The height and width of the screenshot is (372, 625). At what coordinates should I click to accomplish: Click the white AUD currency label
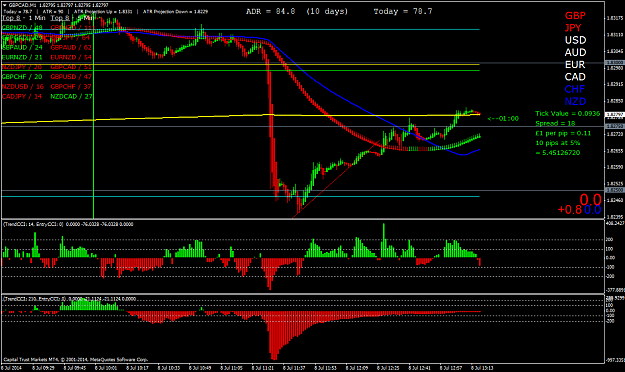pos(575,53)
